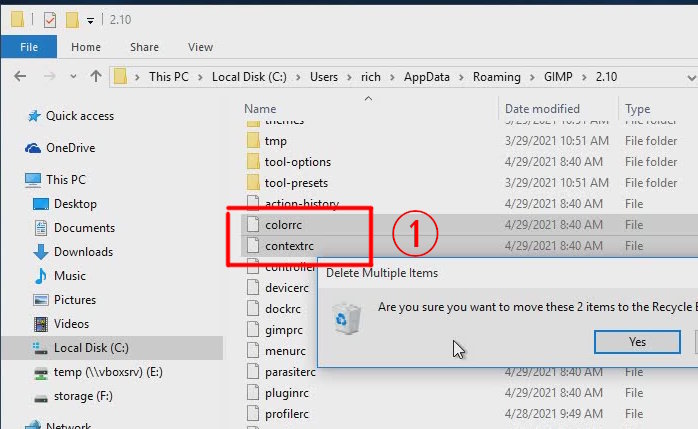Viewport: 698px width, 429px height.
Task: Click the gimprc file icon
Action: tap(253, 330)
